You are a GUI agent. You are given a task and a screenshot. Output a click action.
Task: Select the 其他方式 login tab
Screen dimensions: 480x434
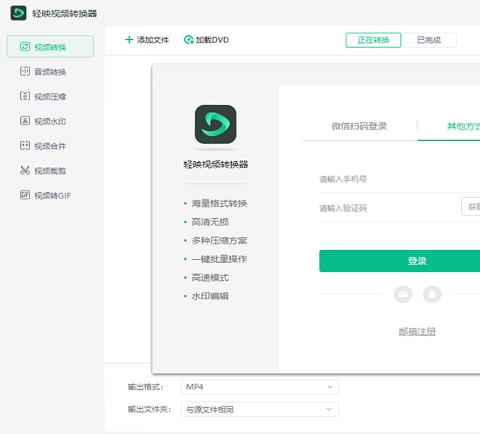pos(463,126)
